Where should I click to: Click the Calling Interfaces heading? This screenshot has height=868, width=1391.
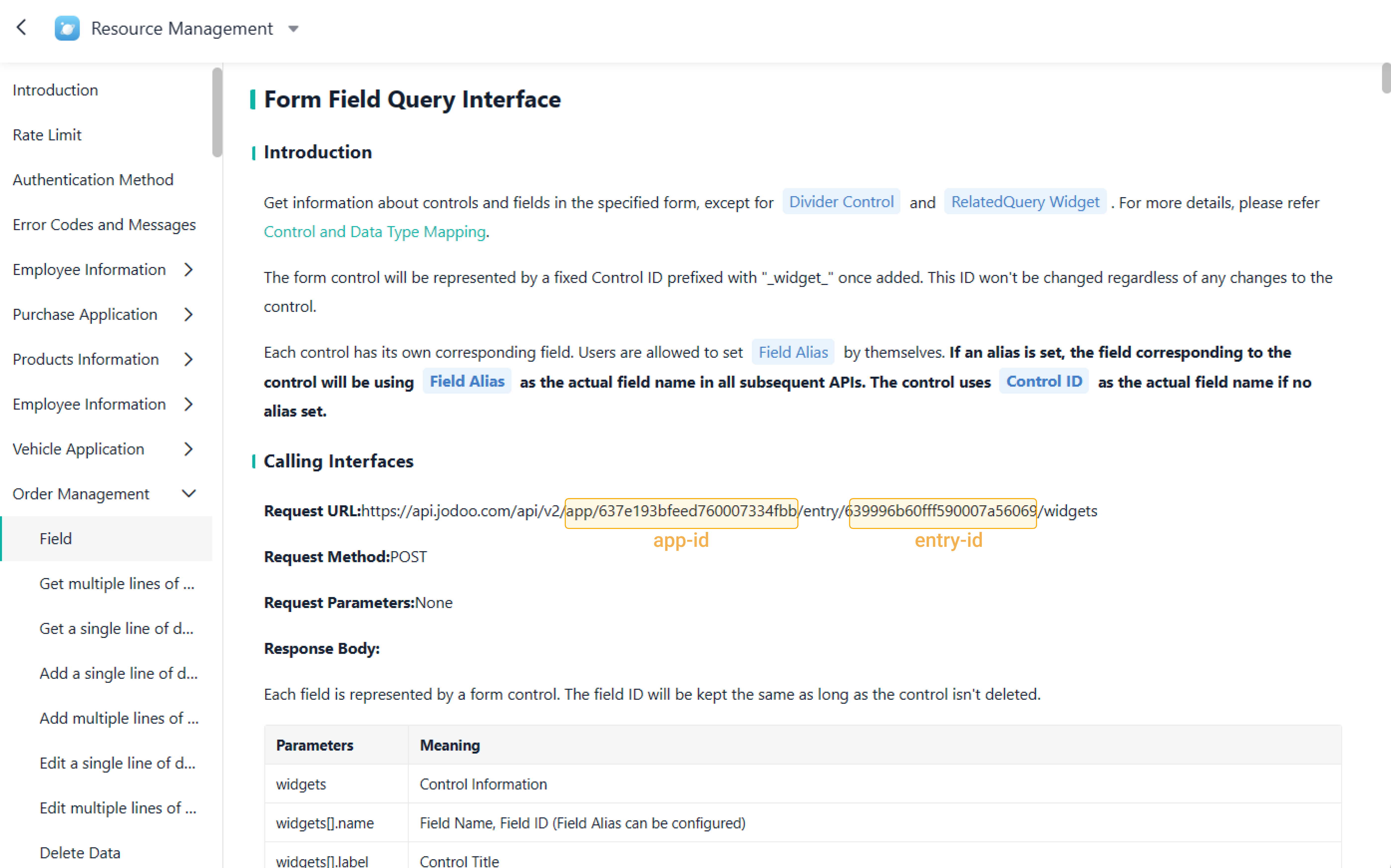[x=339, y=461]
